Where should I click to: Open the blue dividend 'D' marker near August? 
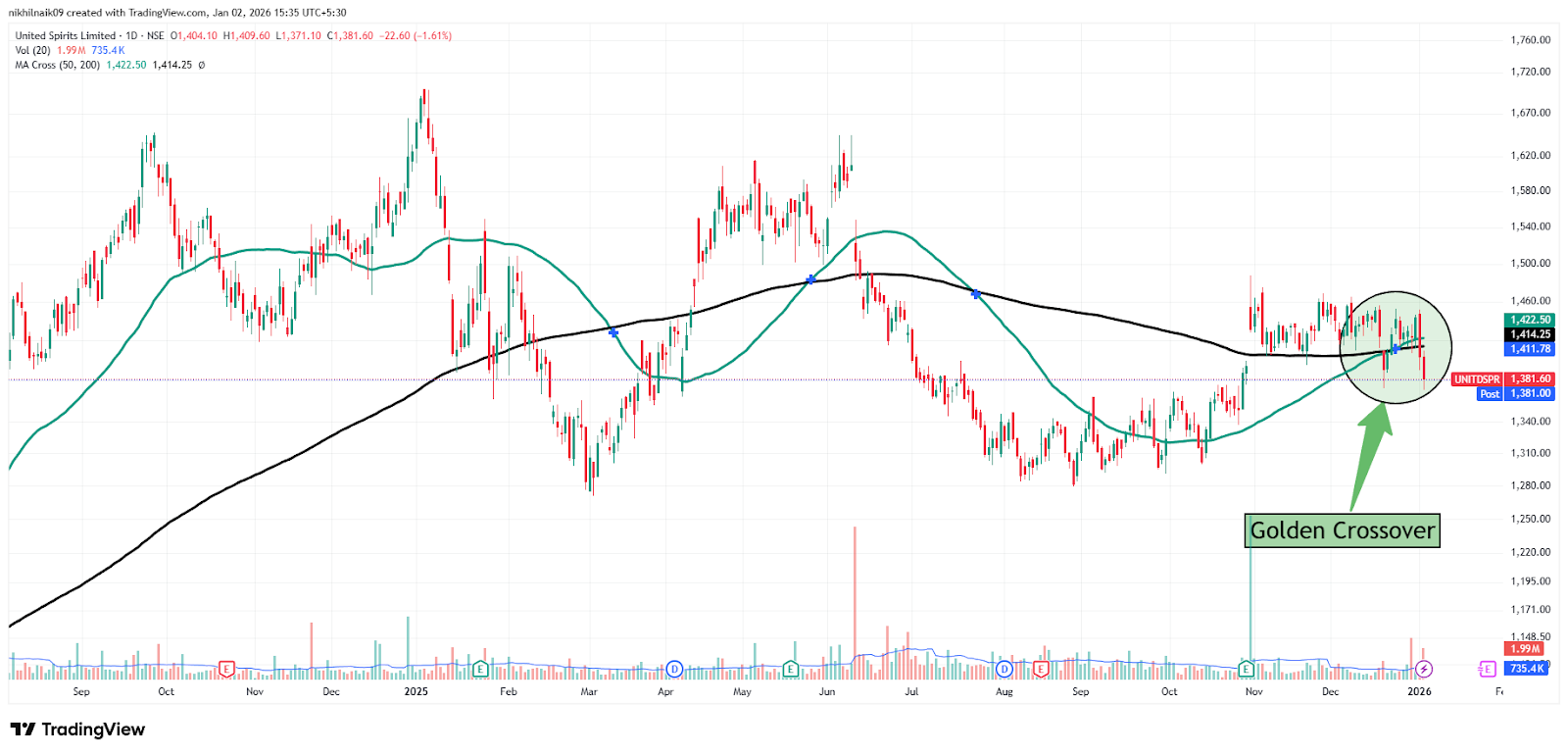pos(1004,669)
